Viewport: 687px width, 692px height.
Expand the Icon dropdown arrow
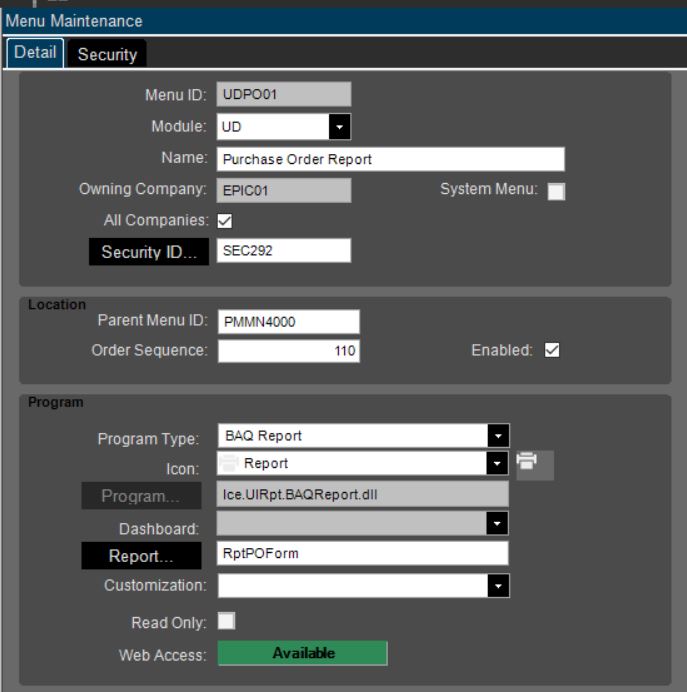497,463
